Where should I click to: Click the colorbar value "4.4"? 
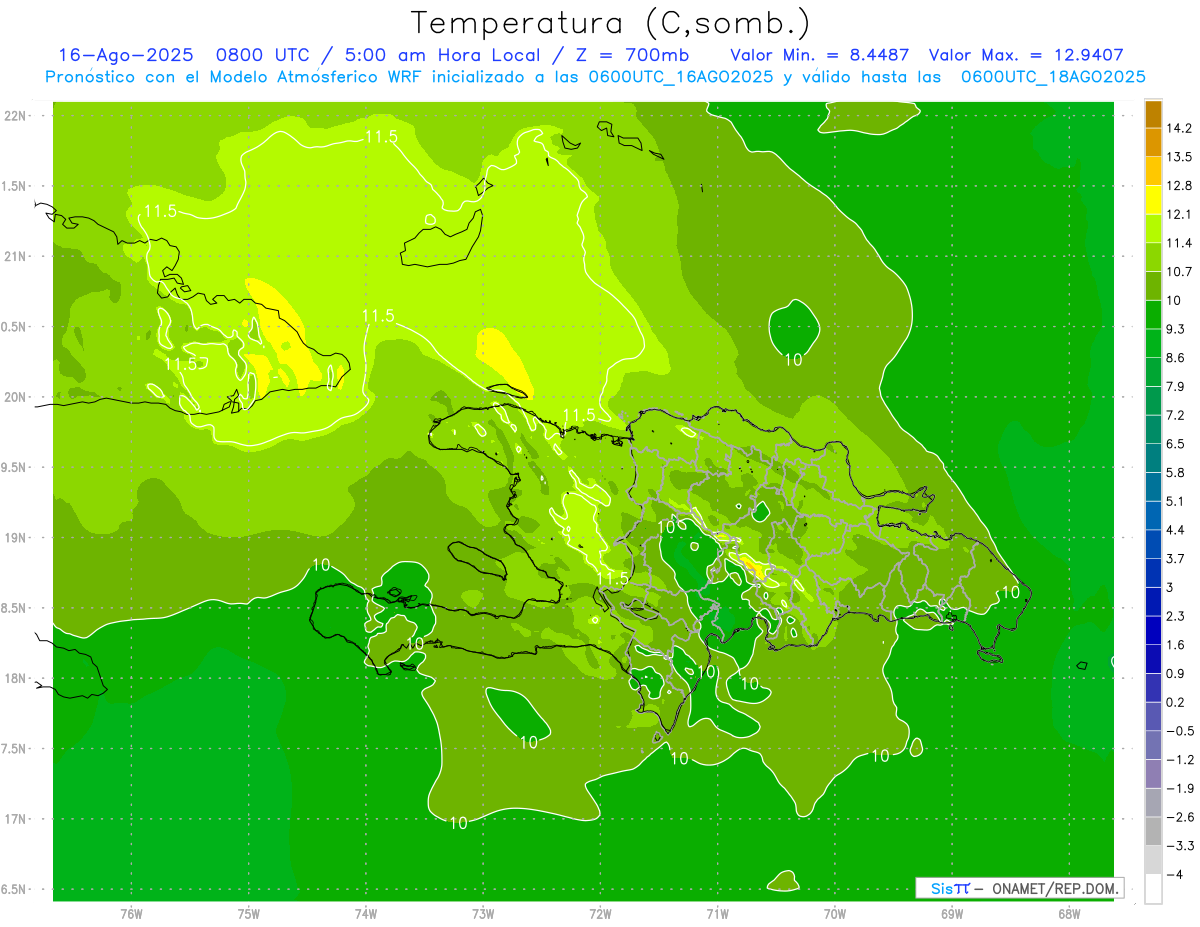coord(1176,530)
